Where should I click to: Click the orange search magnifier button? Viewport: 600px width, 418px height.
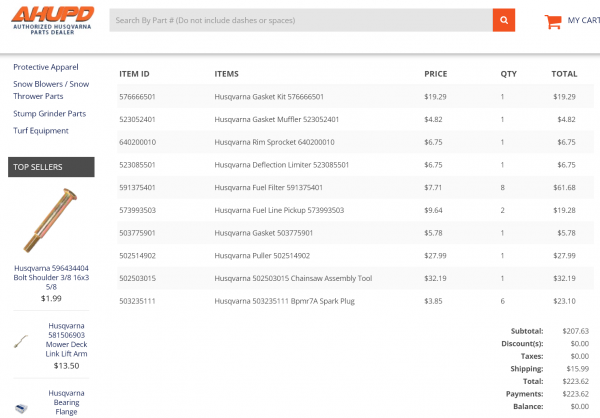[504, 20]
